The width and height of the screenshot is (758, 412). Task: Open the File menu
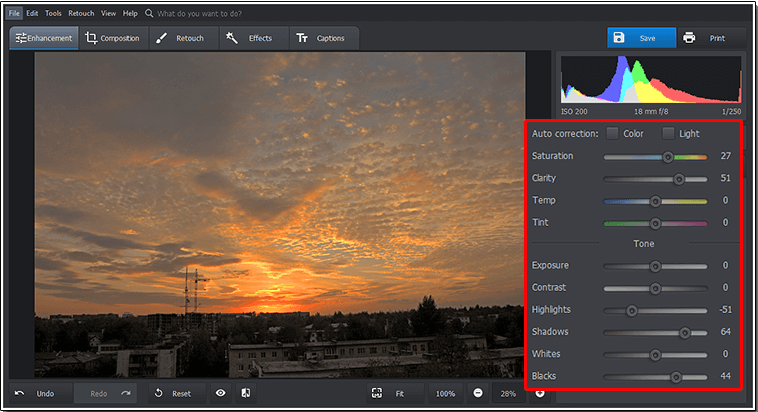point(14,13)
